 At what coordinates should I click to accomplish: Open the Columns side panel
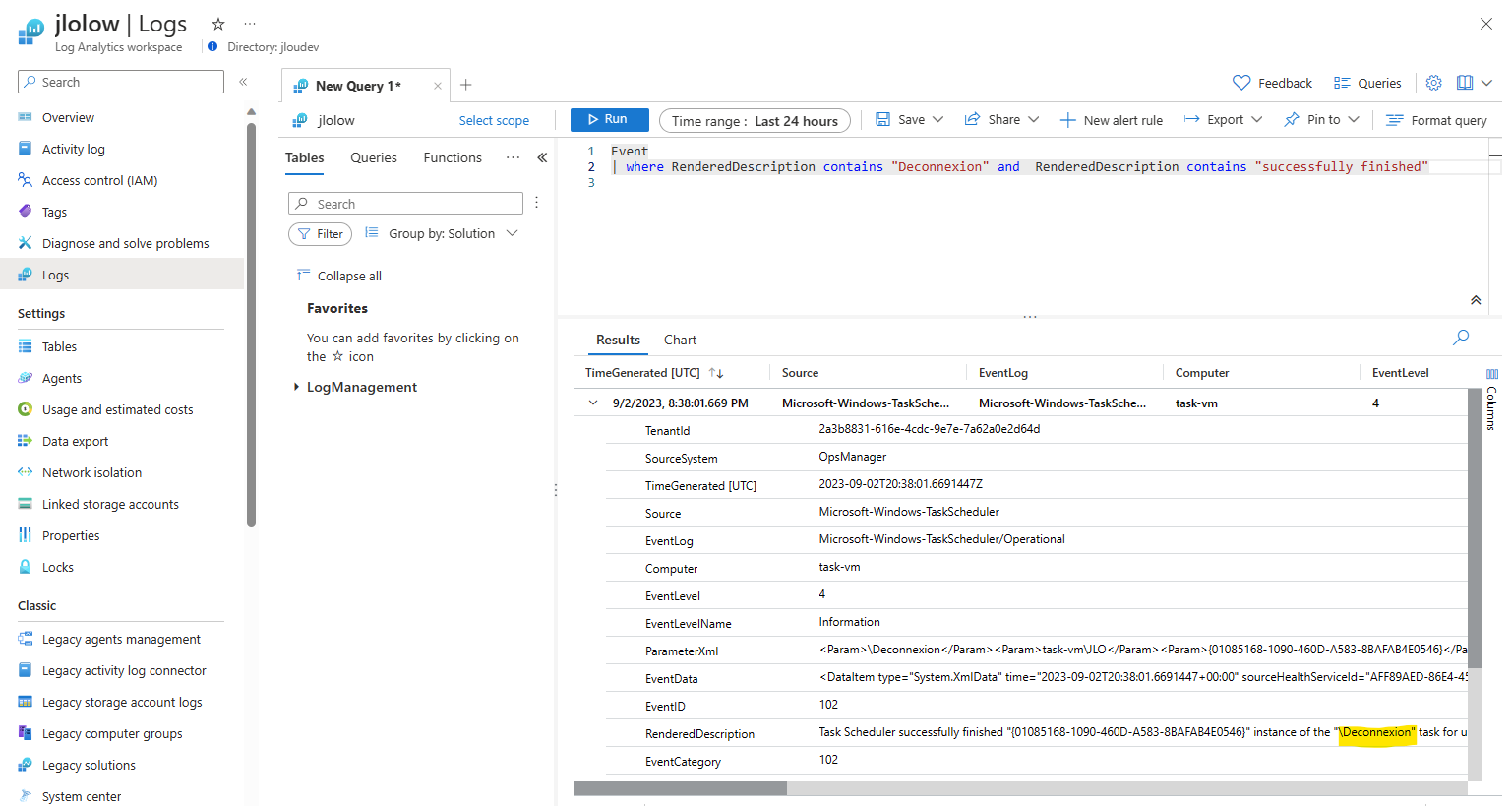pos(1491,399)
